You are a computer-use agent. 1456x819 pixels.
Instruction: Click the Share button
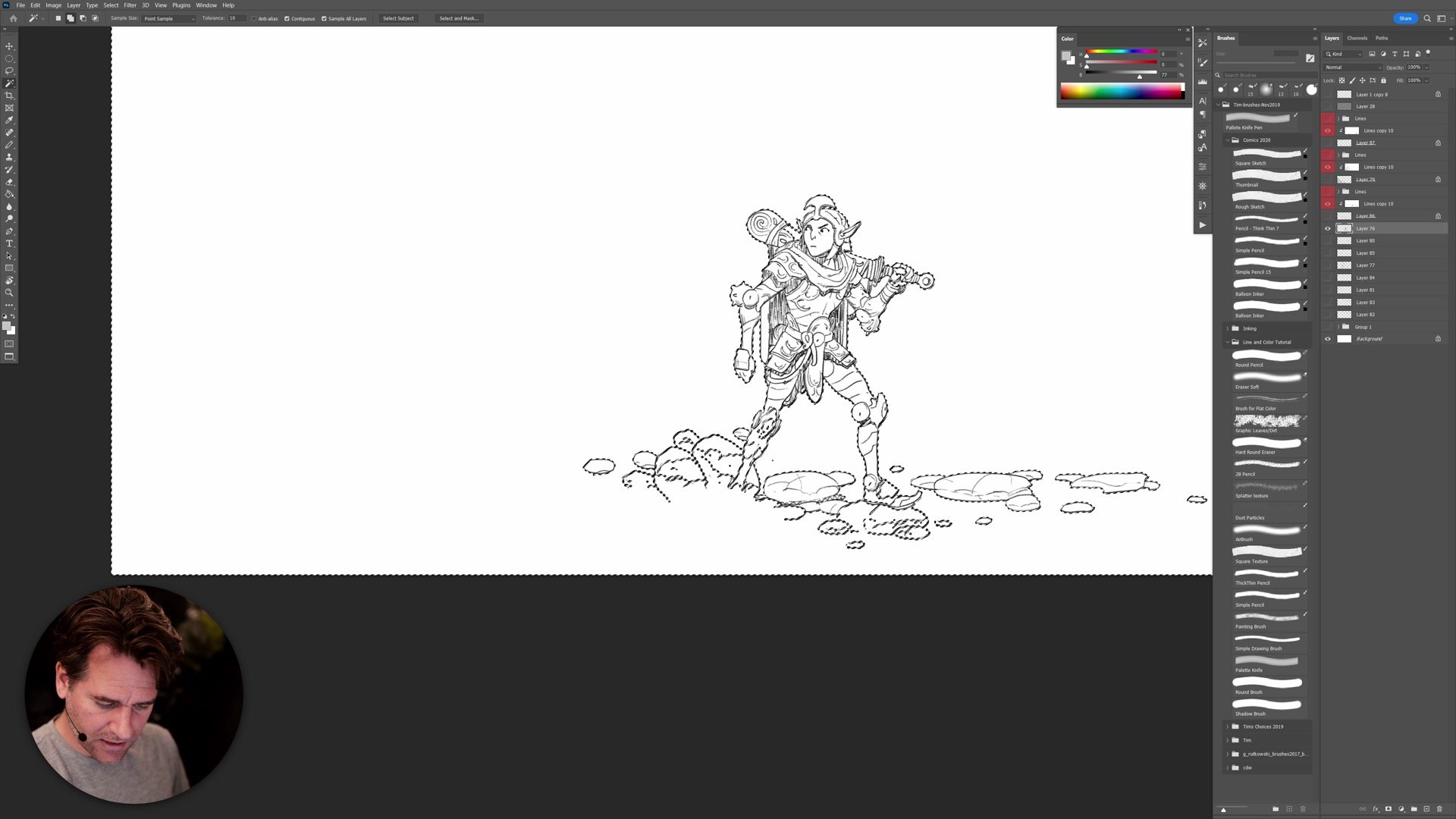tap(1404, 18)
